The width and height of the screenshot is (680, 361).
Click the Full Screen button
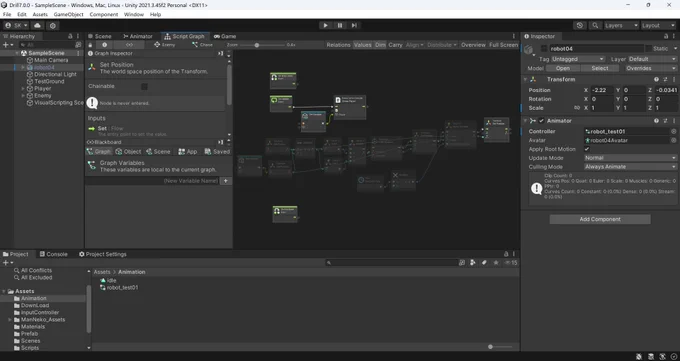pos(503,45)
